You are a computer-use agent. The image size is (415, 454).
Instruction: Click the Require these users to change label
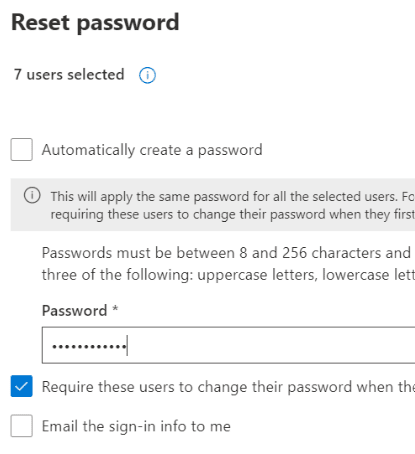[228, 387]
